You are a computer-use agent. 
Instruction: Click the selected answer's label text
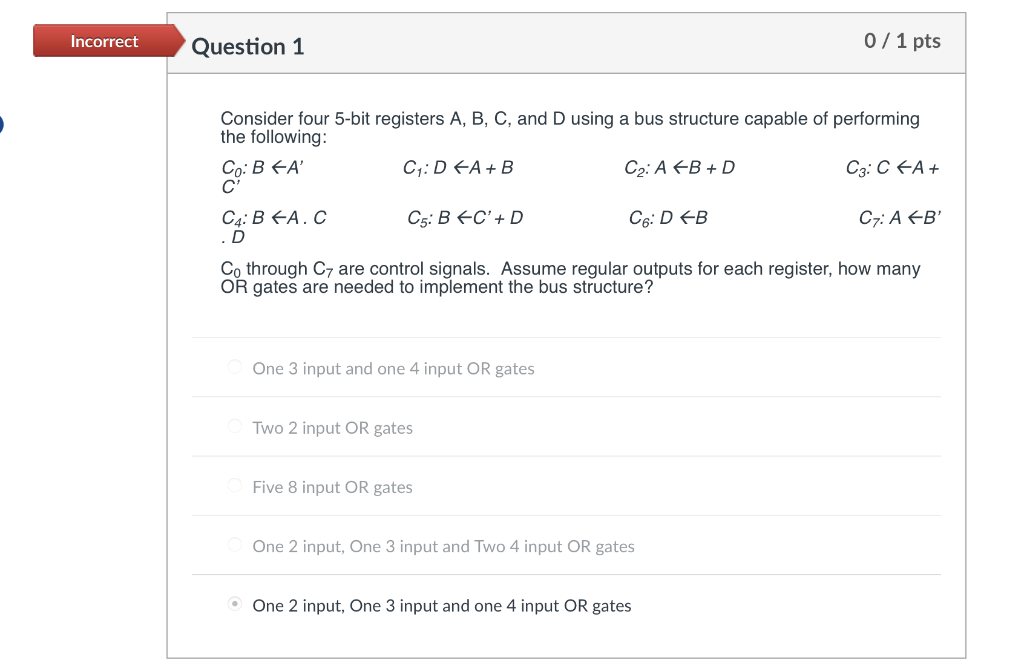tap(441, 605)
